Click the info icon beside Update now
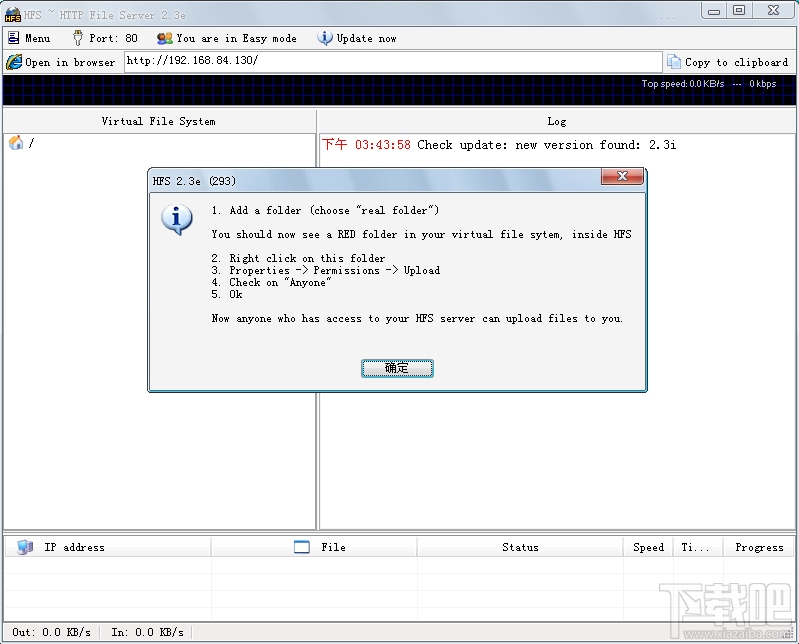 pyautogui.click(x=325, y=38)
